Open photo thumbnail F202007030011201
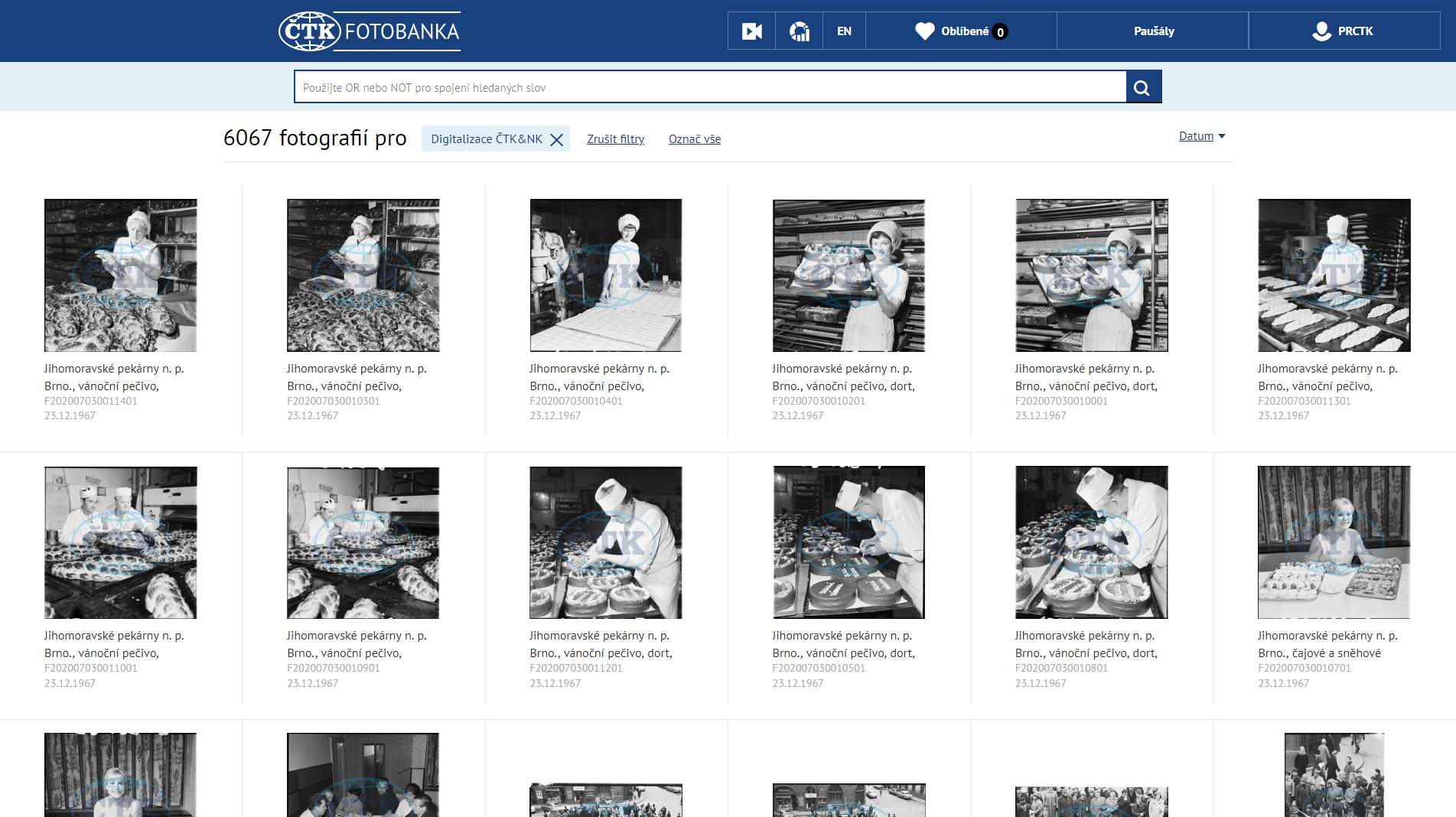Image resolution: width=1456 pixels, height=817 pixels. tap(606, 542)
